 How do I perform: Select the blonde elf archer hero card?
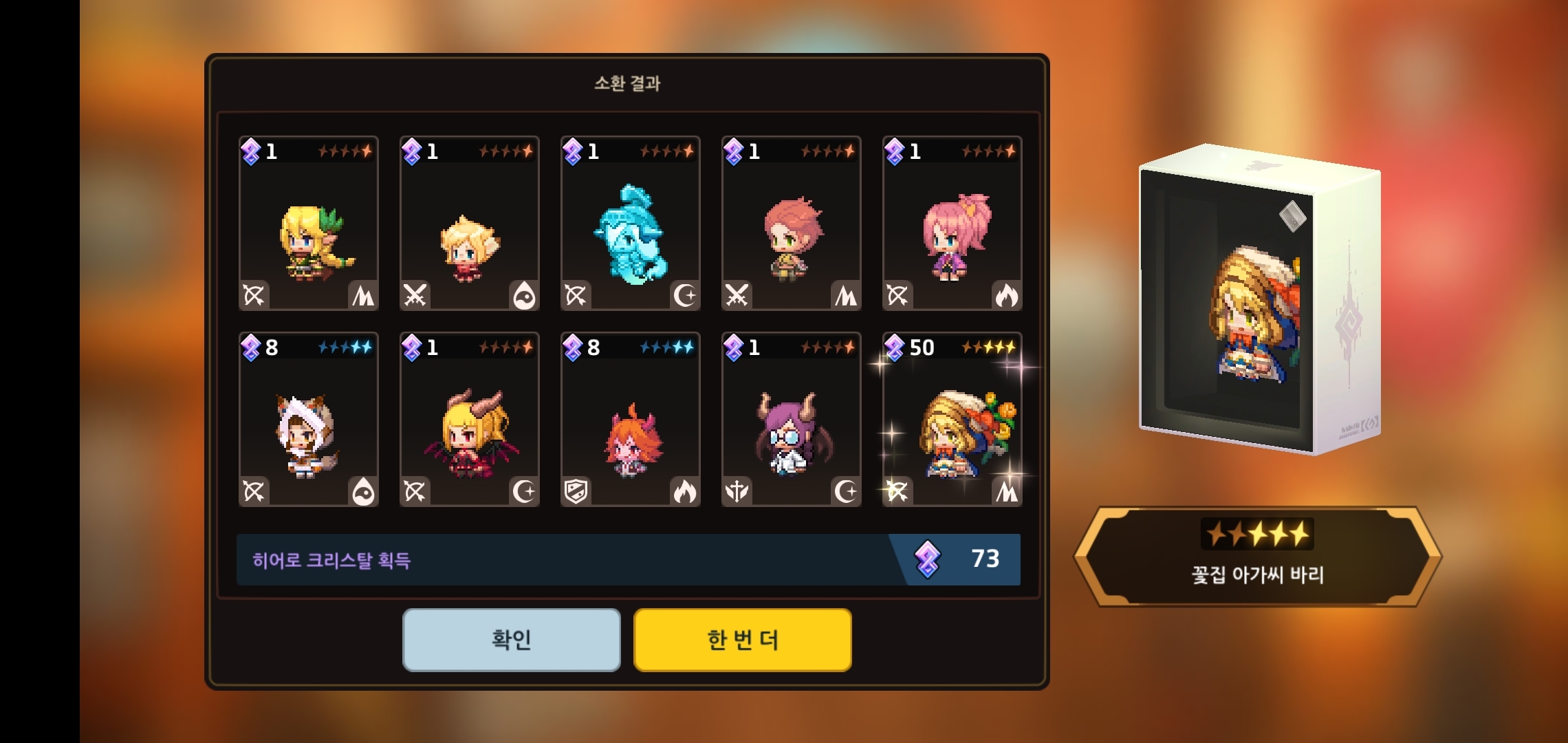click(309, 224)
